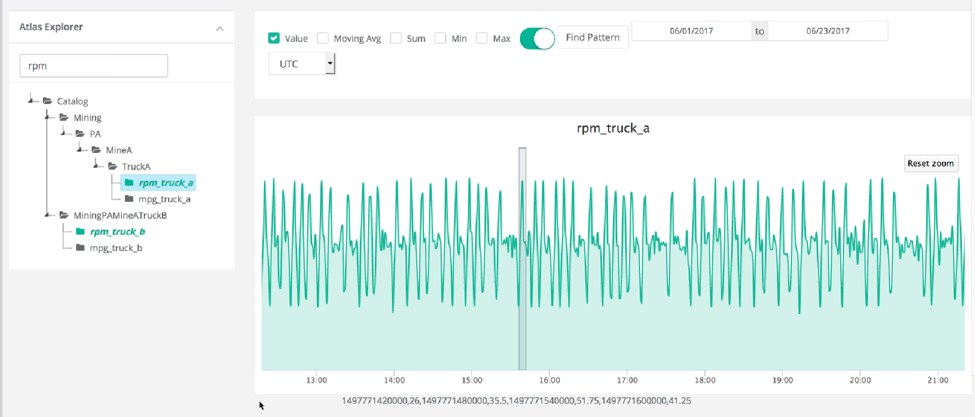
Task: Click the 13:00 axis label
Action: click(x=317, y=380)
